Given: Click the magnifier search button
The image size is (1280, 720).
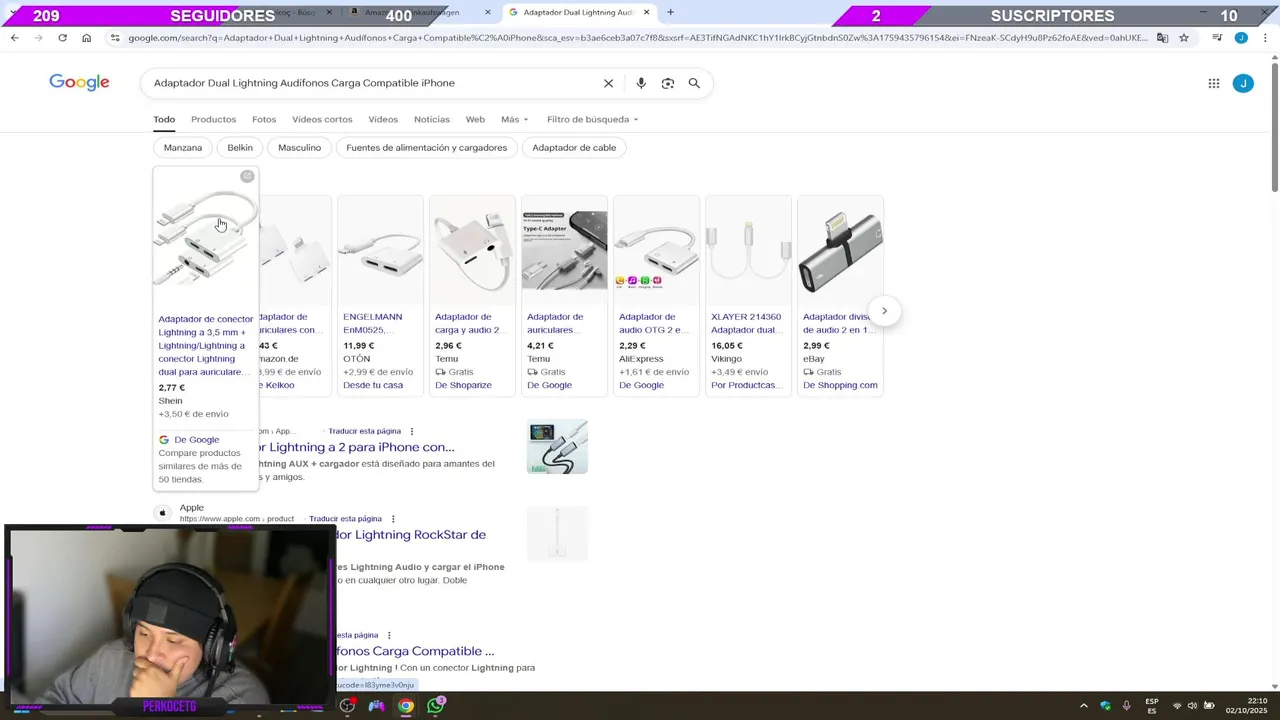Looking at the screenshot, I should coord(694,83).
